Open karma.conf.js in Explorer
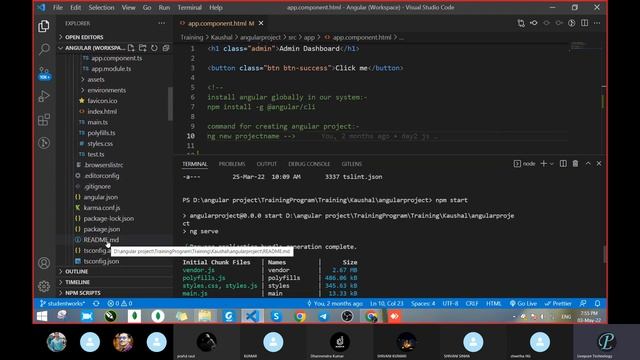The height and width of the screenshot is (360, 640). point(102,207)
